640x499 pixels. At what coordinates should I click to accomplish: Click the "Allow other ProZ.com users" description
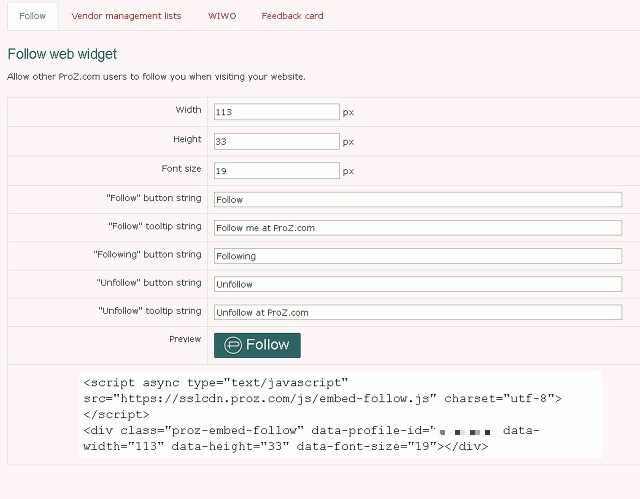coord(156,77)
